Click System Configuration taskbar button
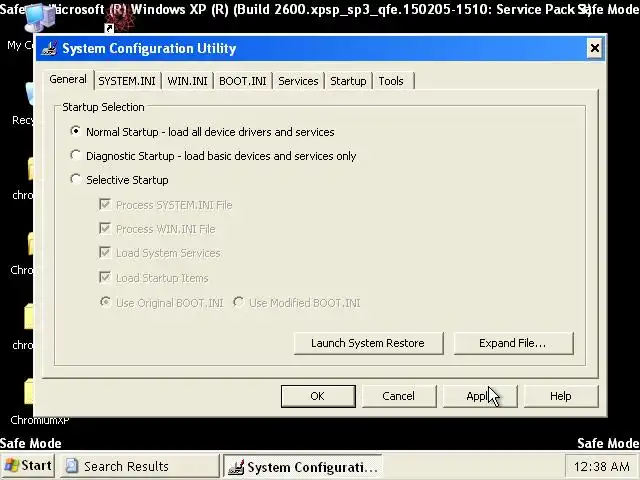Image resolution: width=640 pixels, height=480 pixels. [x=302, y=466]
